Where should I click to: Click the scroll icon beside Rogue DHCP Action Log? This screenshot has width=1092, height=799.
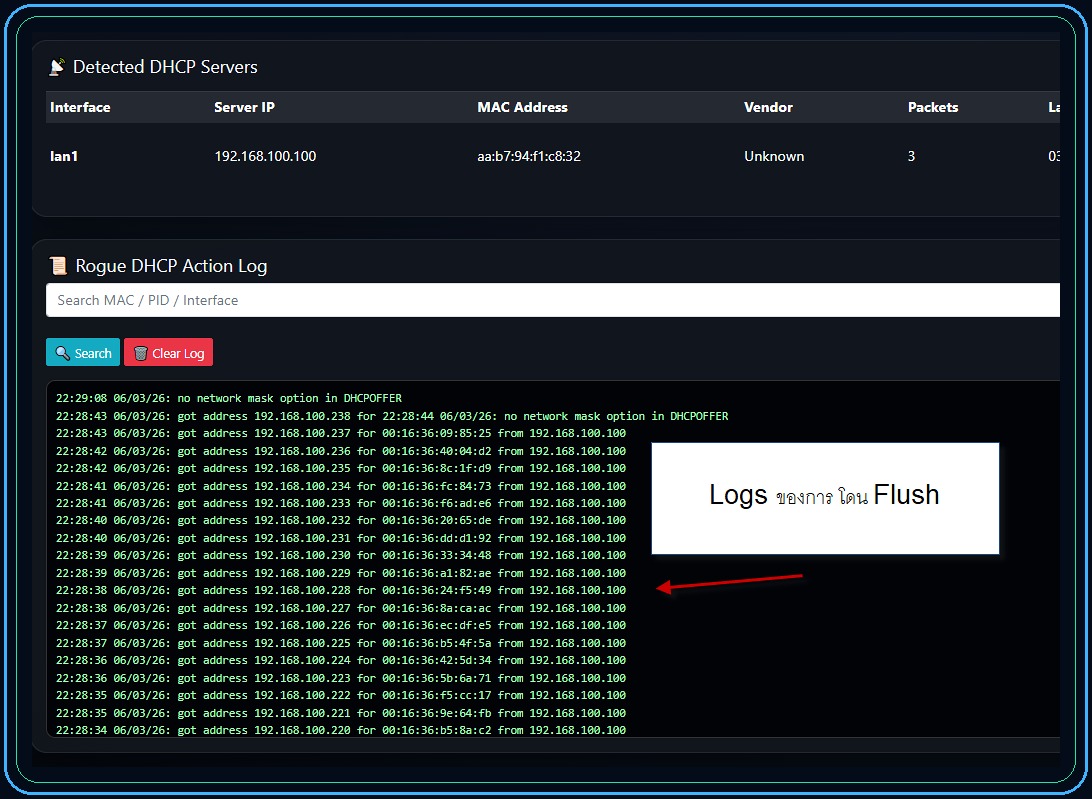(x=58, y=265)
